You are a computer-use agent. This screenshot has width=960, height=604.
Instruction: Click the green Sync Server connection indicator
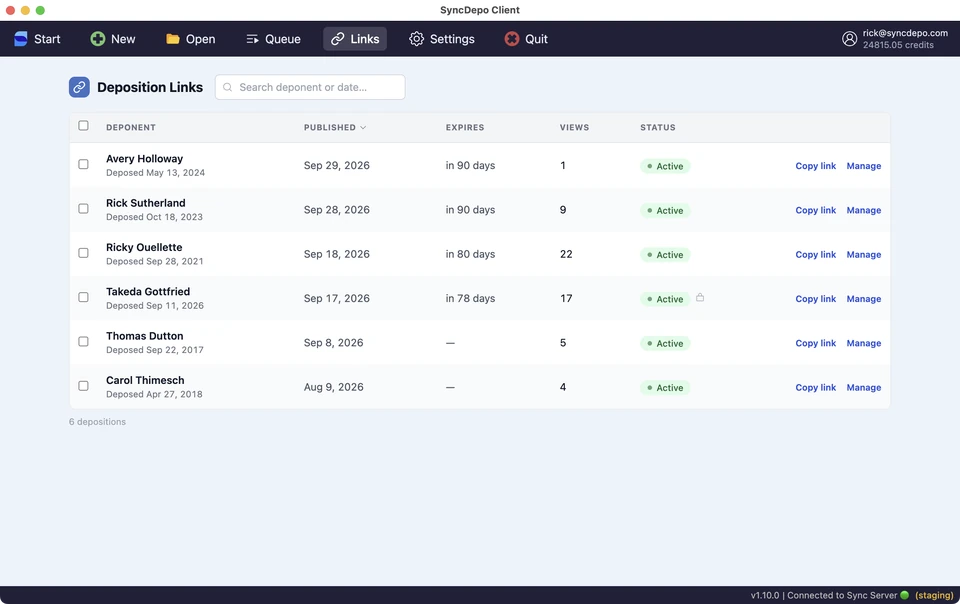[904, 595]
